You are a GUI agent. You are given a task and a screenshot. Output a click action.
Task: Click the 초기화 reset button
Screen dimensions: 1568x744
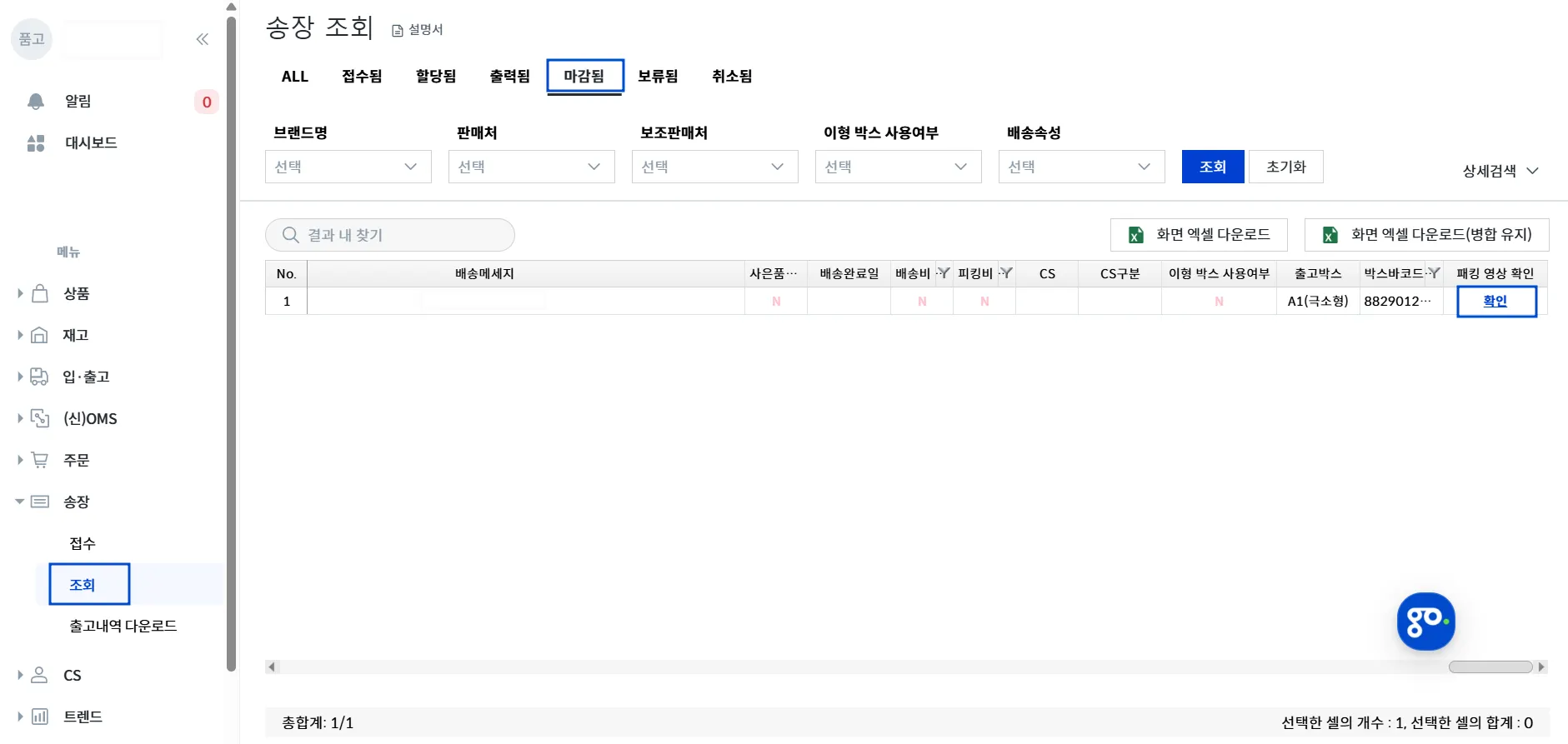click(x=1286, y=167)
